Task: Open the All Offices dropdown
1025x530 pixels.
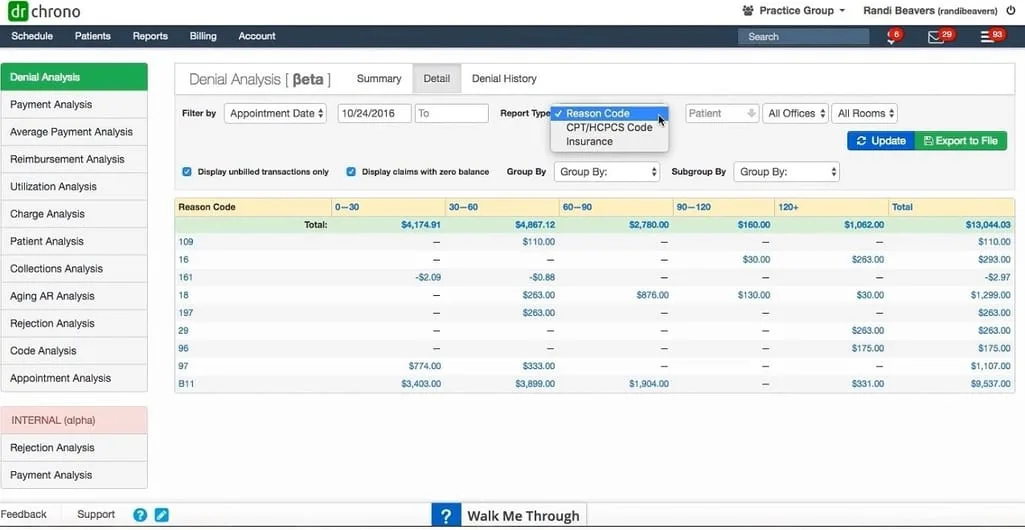Action: pyautogui.click(x=796, y=113)
